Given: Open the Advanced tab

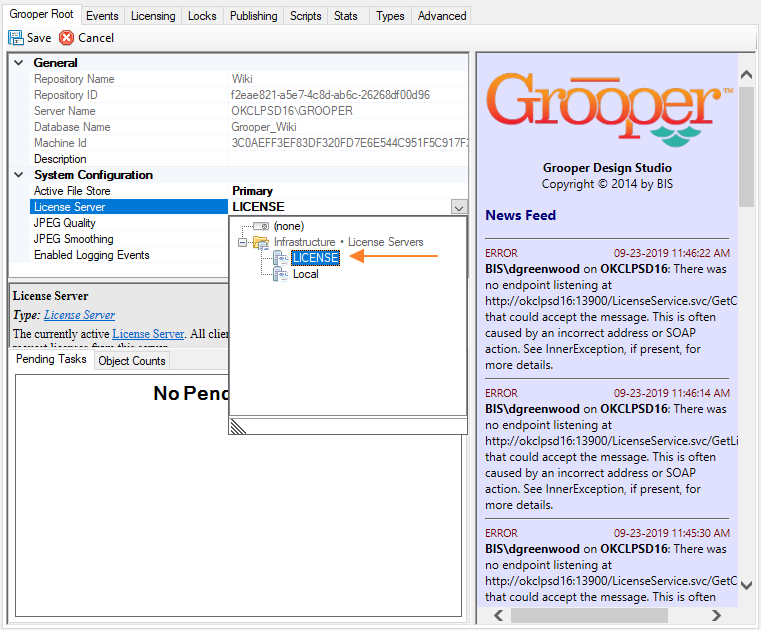Looking at the screenshot, I should pyautogui.click(x=442, y=16).
